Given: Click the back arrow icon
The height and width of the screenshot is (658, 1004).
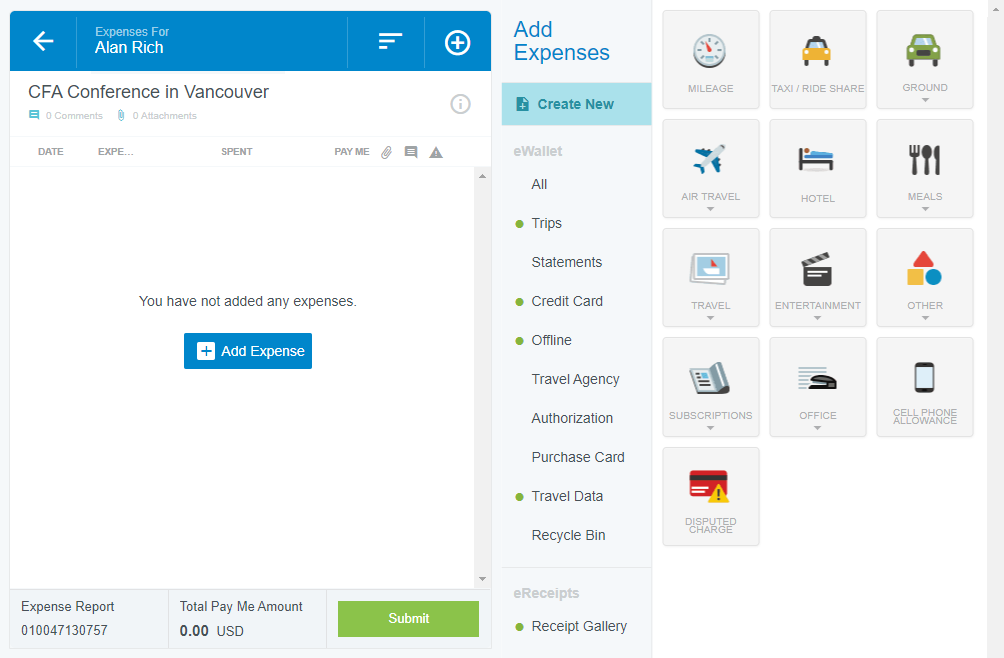Looking at the screenshot, I should click(43, 41).
